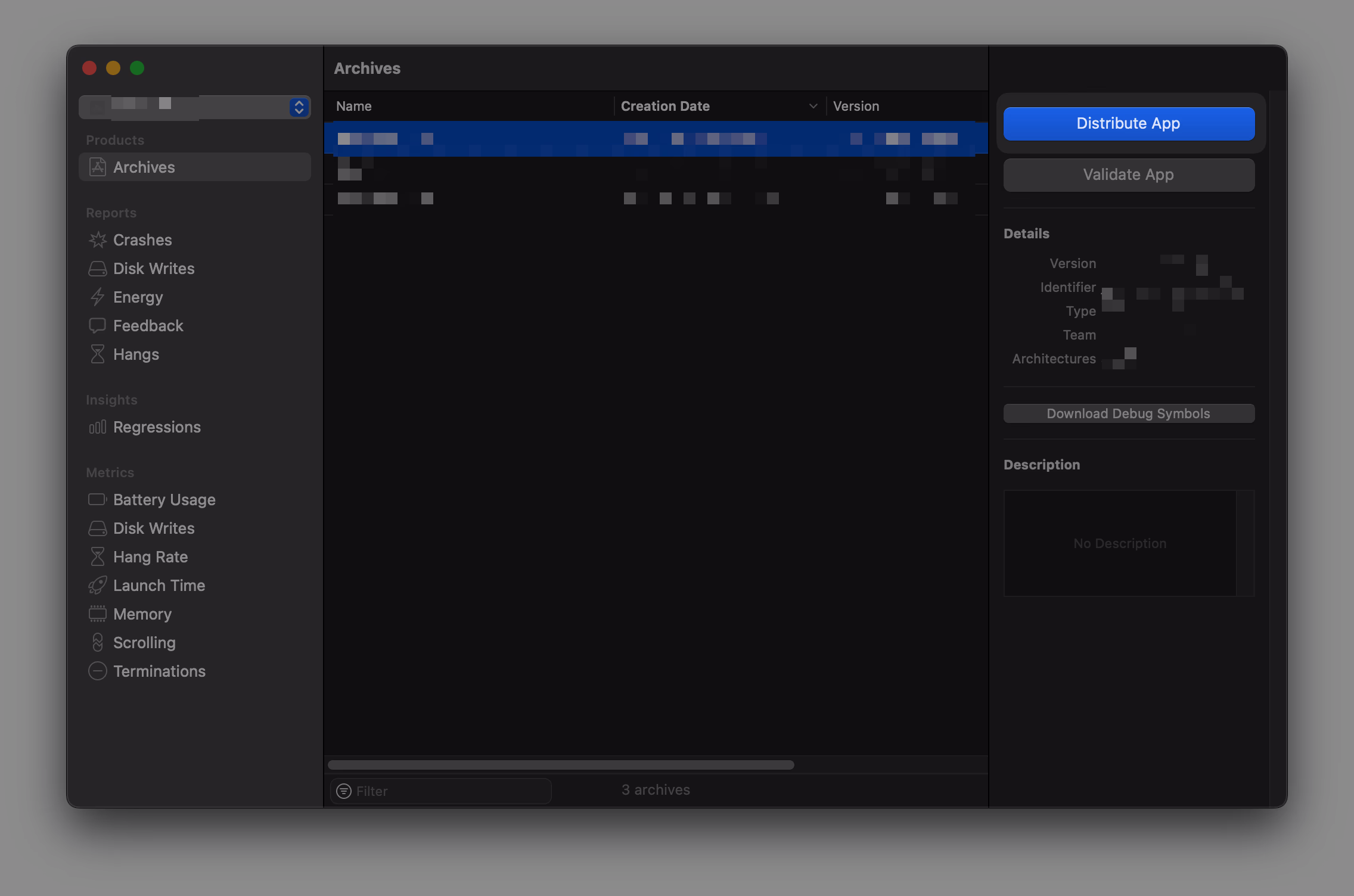Click the Distribute App button
The height and width of the screenshot is (896, 1354).
tap(1128, 123)
